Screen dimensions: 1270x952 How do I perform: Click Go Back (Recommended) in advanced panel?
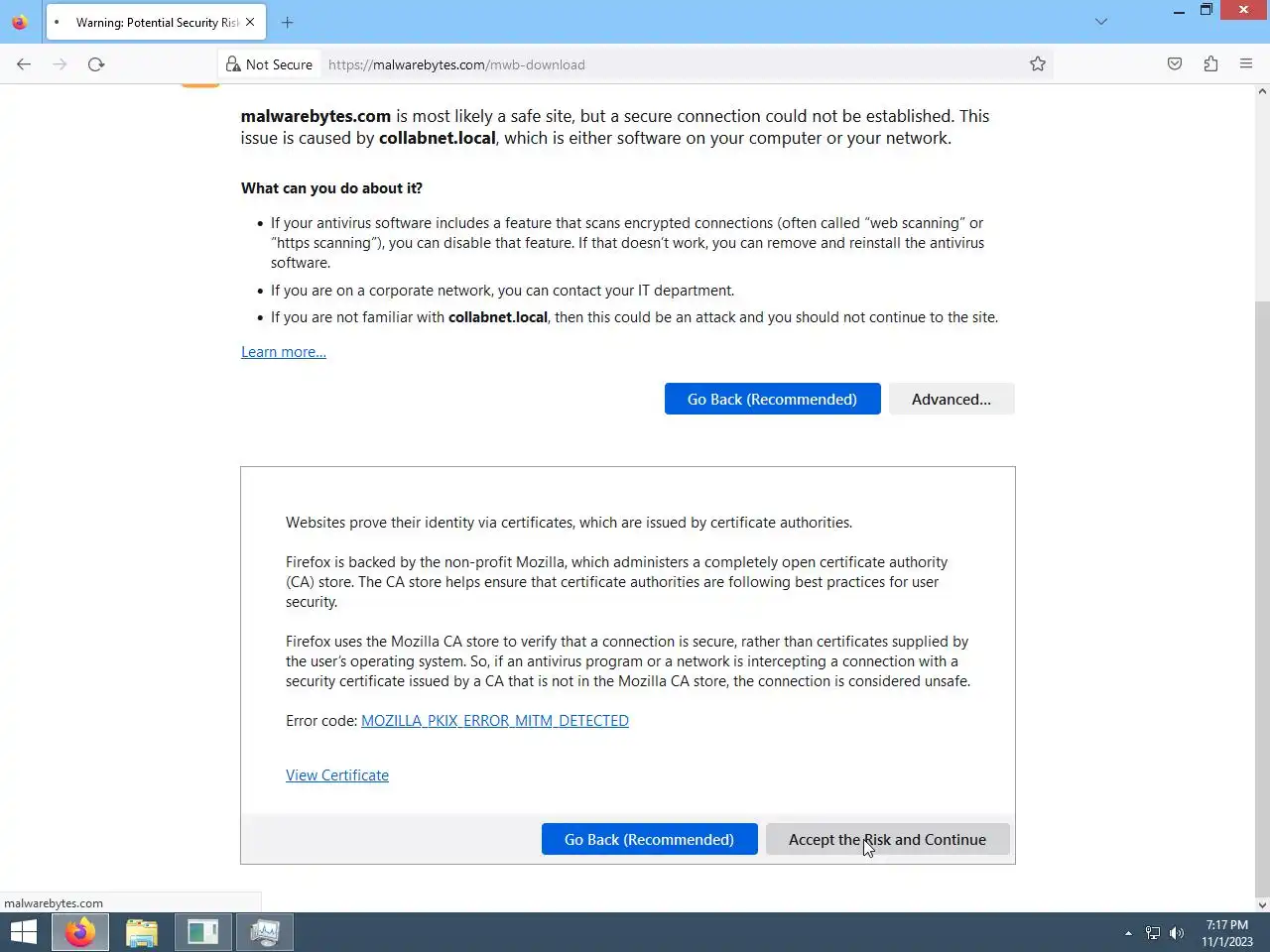click(x=650, y=839)
